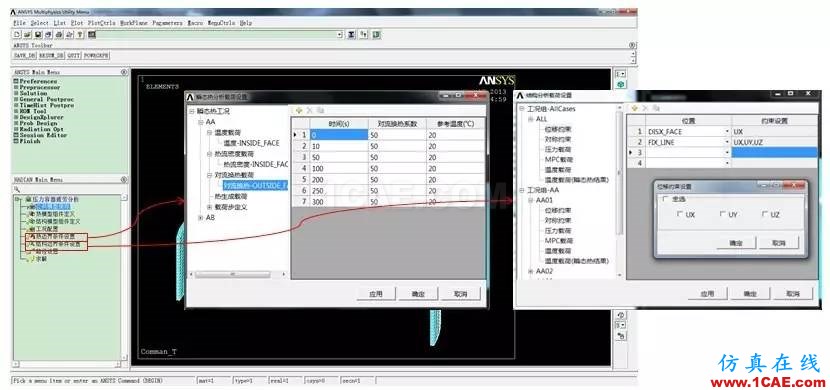Click the Pan-Zoom-Rotate toolbar icon
Screen dimensions: 830x390
point(49,34)
